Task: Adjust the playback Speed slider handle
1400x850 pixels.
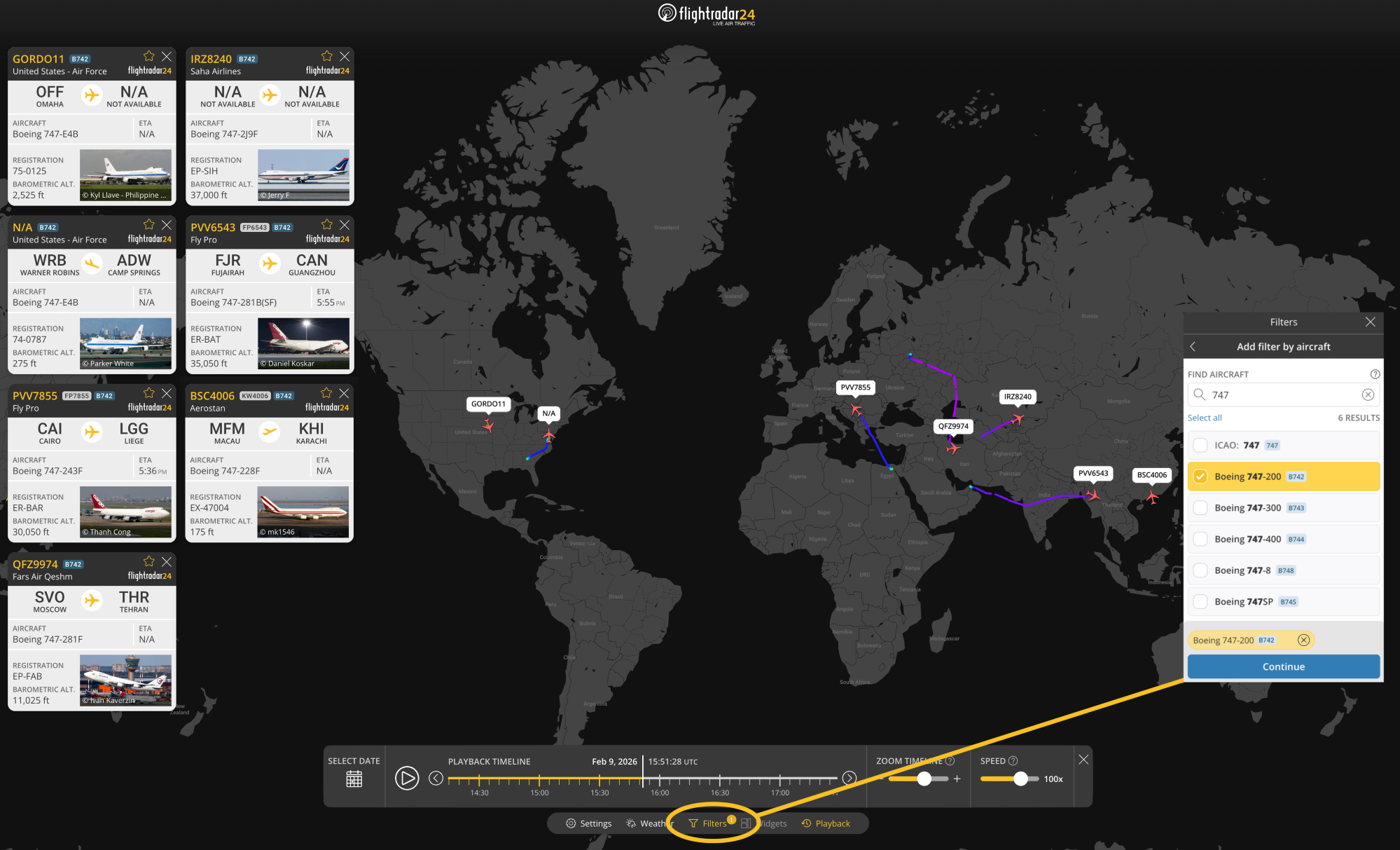Action: pos(1020,779)
